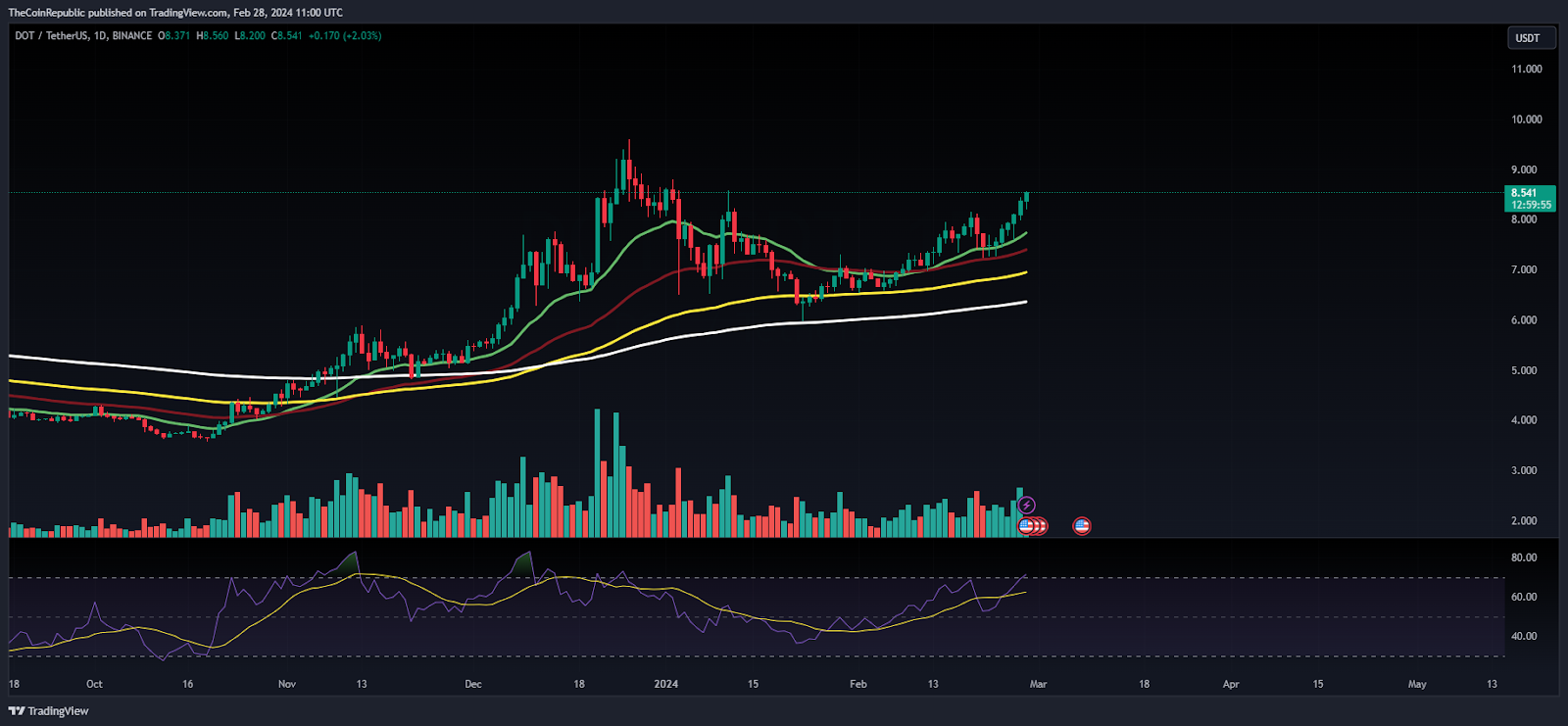This screenshot has height=726, width=1568.
Task: Click the May label on time axis
Action: 1417,684
